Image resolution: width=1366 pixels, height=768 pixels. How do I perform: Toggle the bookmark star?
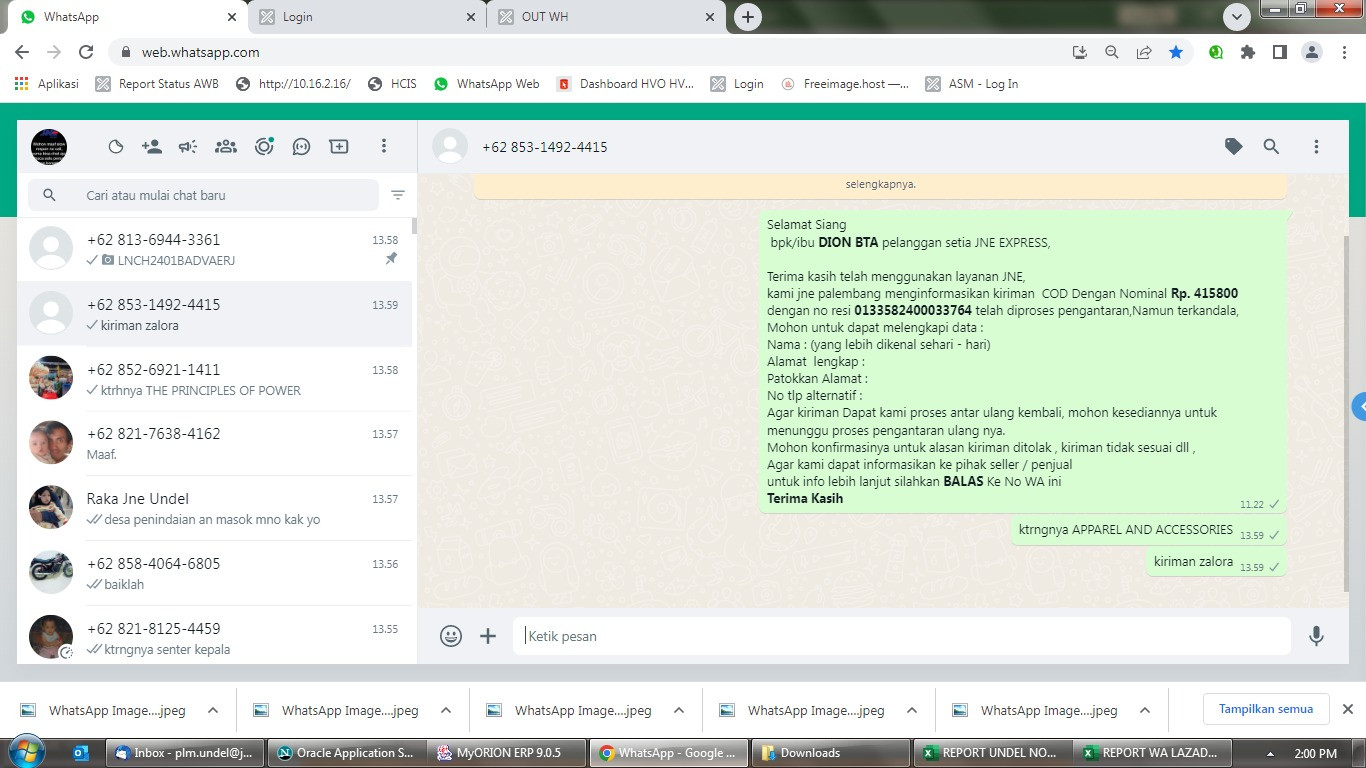1176,52
